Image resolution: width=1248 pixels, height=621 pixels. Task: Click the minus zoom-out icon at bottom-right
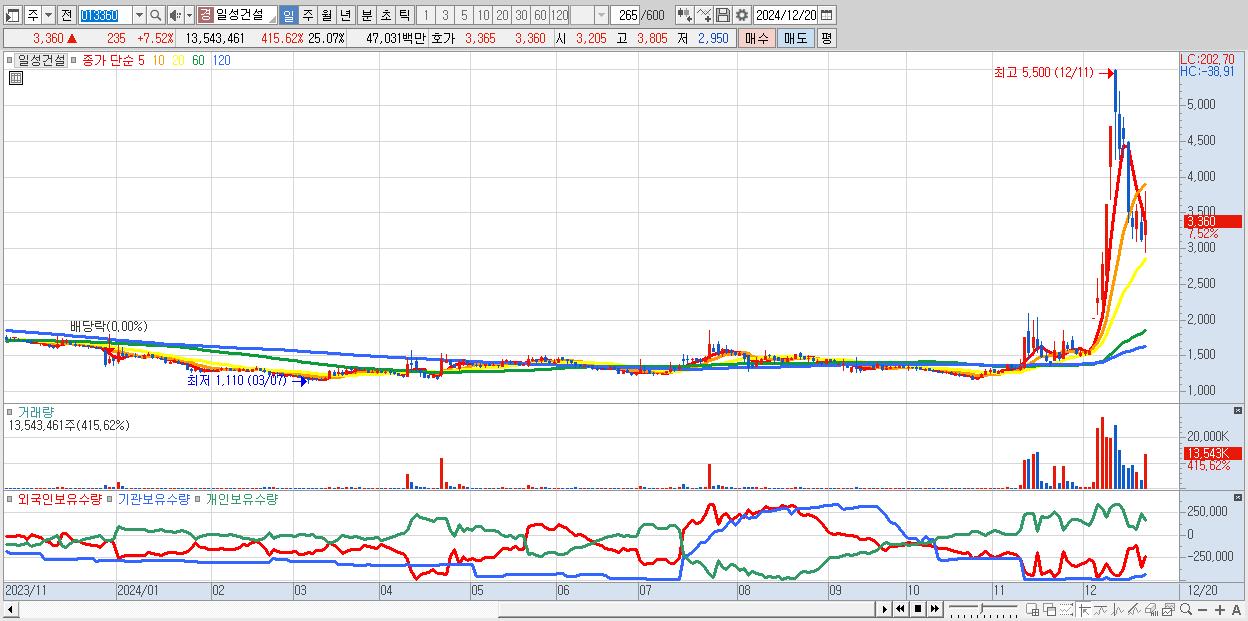click(x=1202, y=609)
